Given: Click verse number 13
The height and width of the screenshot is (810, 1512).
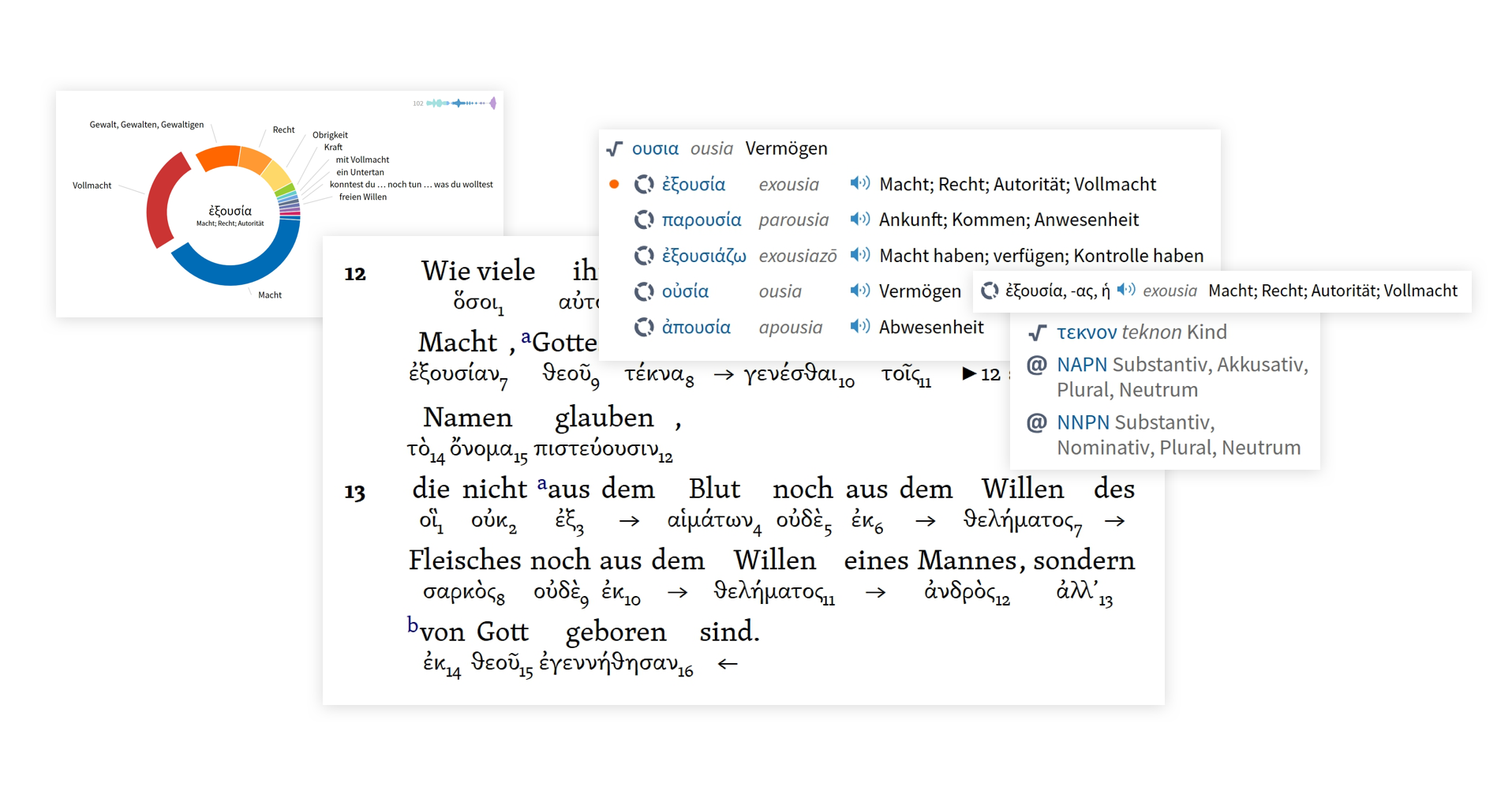Looking at the screenshot, I should 355,493.
